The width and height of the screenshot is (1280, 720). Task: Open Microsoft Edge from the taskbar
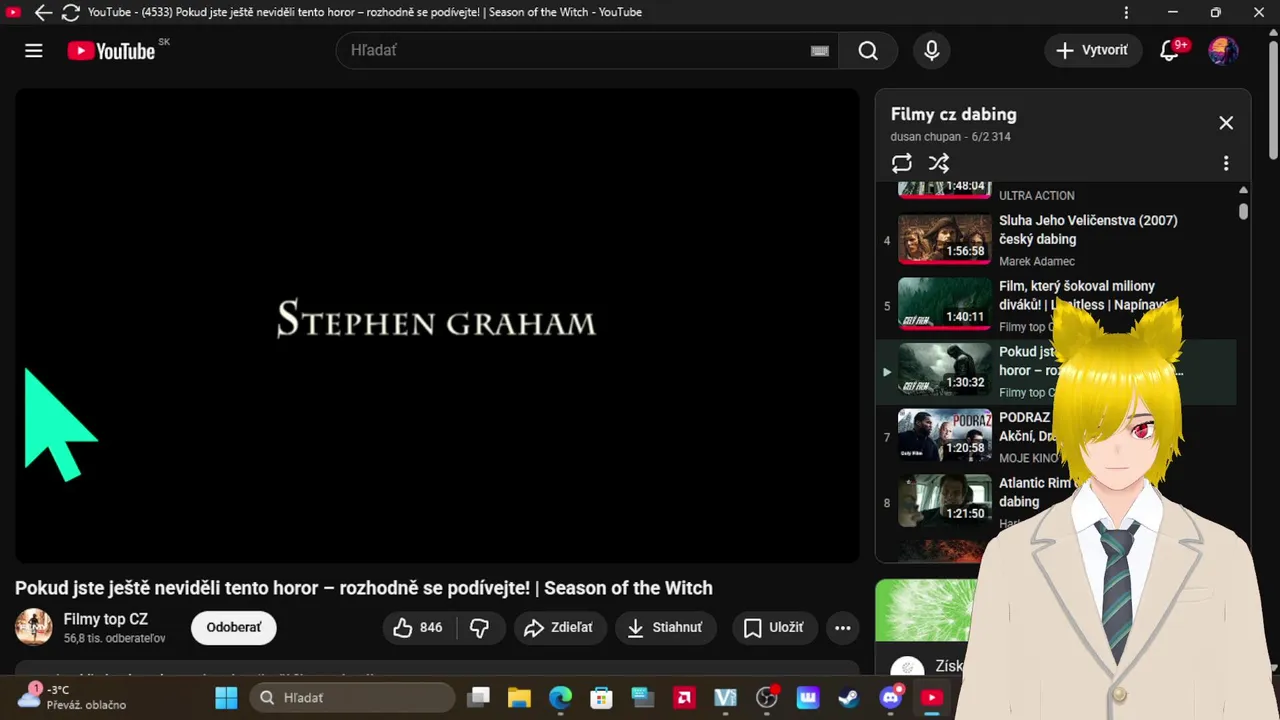[560, 697]
